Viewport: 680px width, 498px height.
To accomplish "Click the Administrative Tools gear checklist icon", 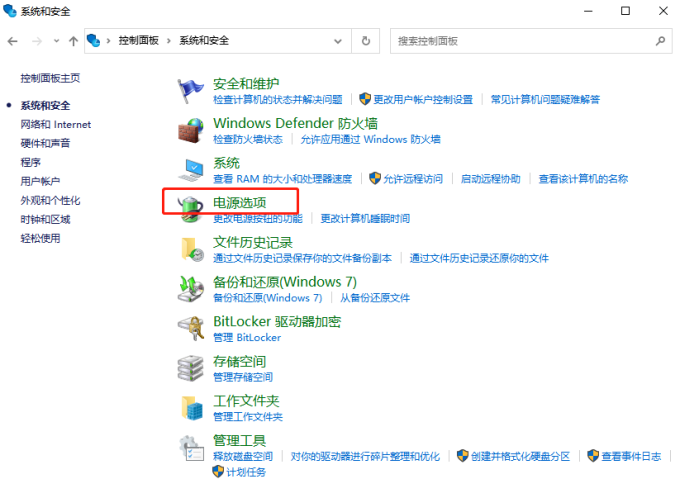I will 191,448.
